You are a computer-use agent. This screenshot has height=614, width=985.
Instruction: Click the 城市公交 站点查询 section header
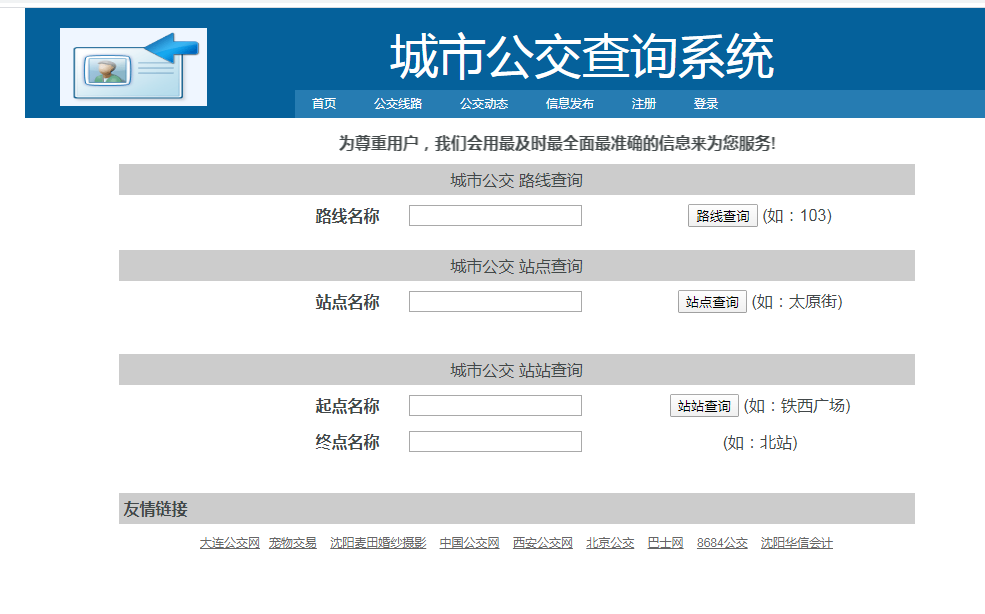click(516, 266)
